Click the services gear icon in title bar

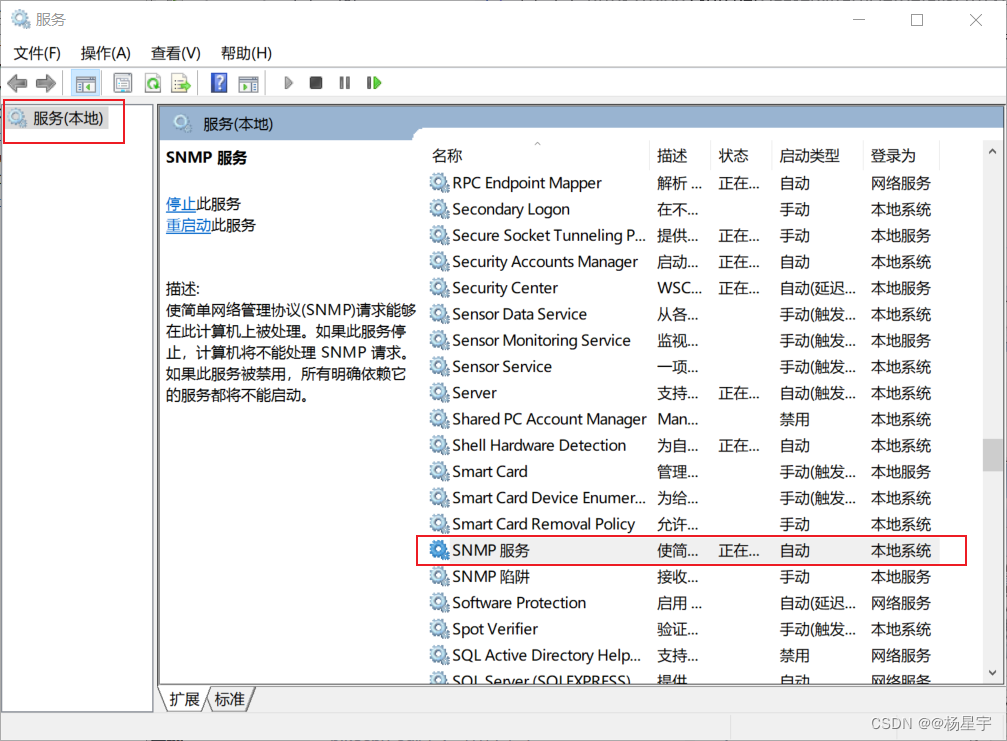point(21,19)
